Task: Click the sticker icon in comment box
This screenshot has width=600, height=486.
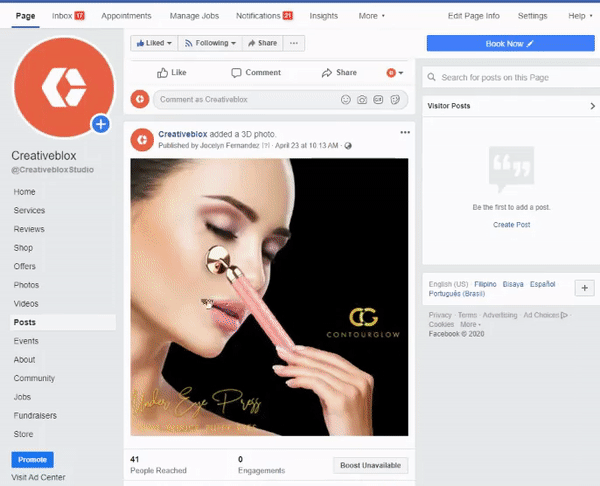Action: pos(395,99)
